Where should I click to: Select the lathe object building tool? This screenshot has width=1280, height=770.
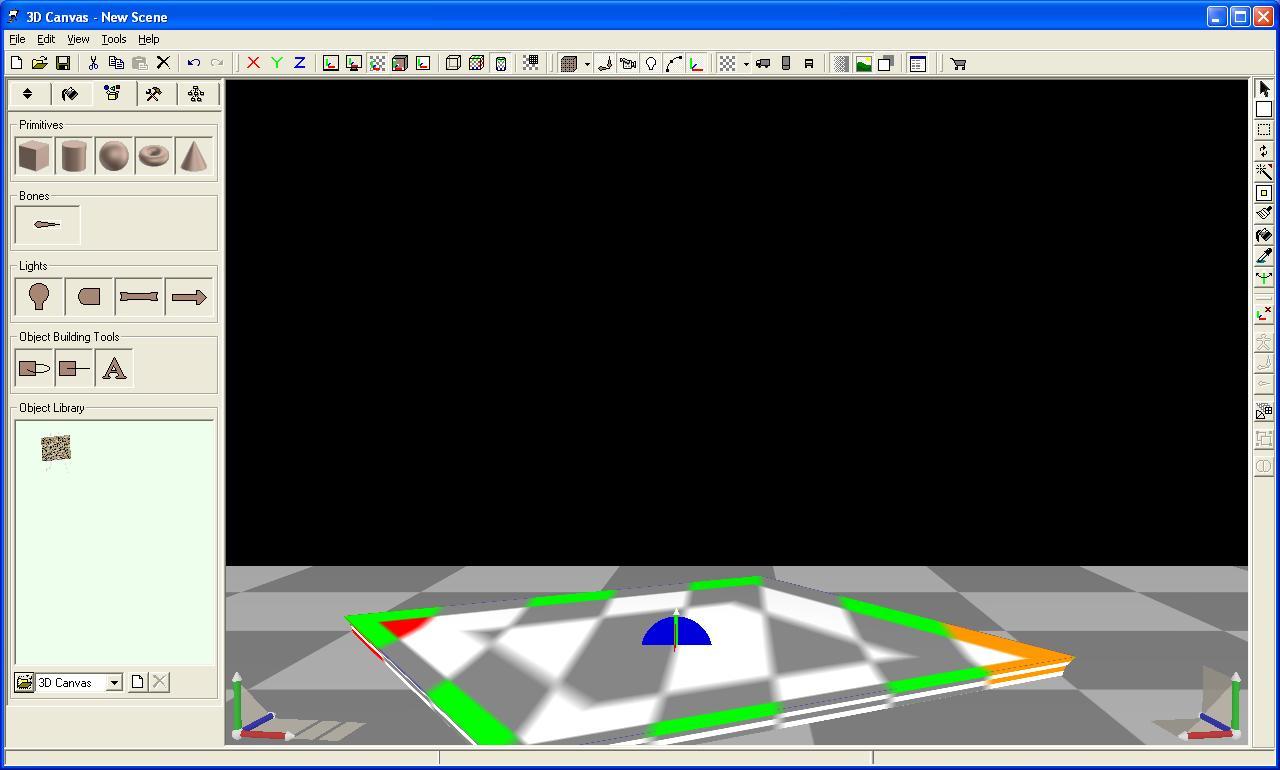point(74,368)
